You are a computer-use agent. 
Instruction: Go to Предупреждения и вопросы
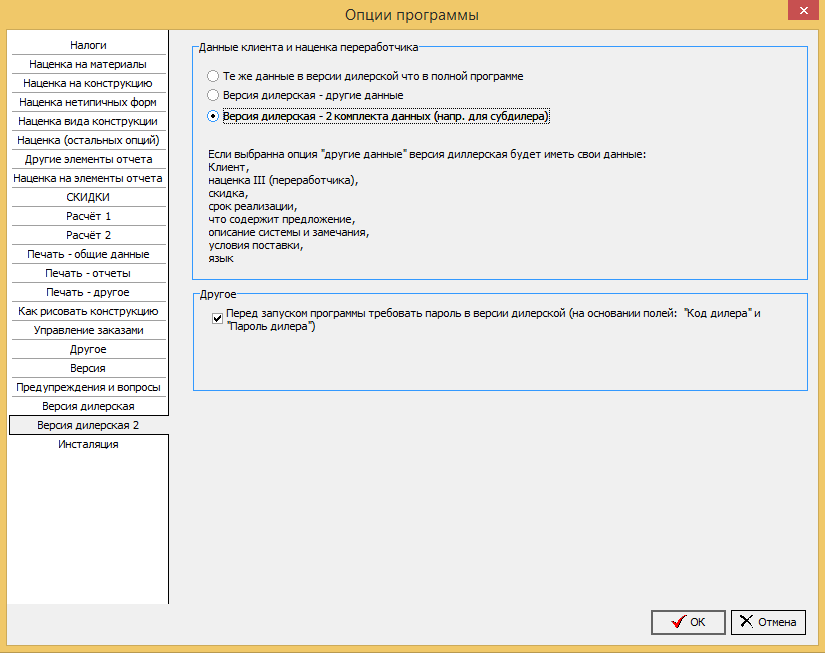tap(88, 387)
